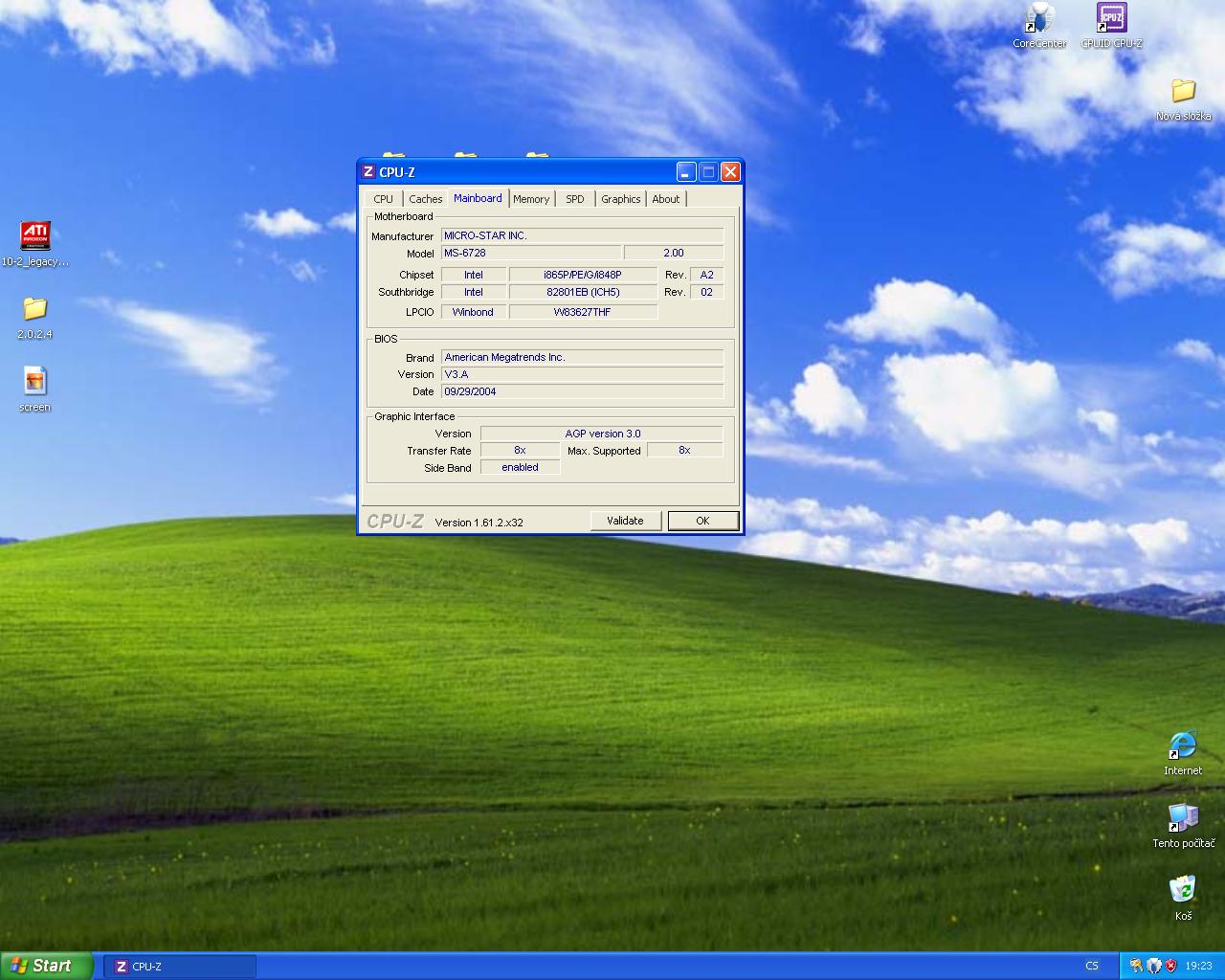Switch to the CPU tab
1225x980 pixels.
click(384, 199)
